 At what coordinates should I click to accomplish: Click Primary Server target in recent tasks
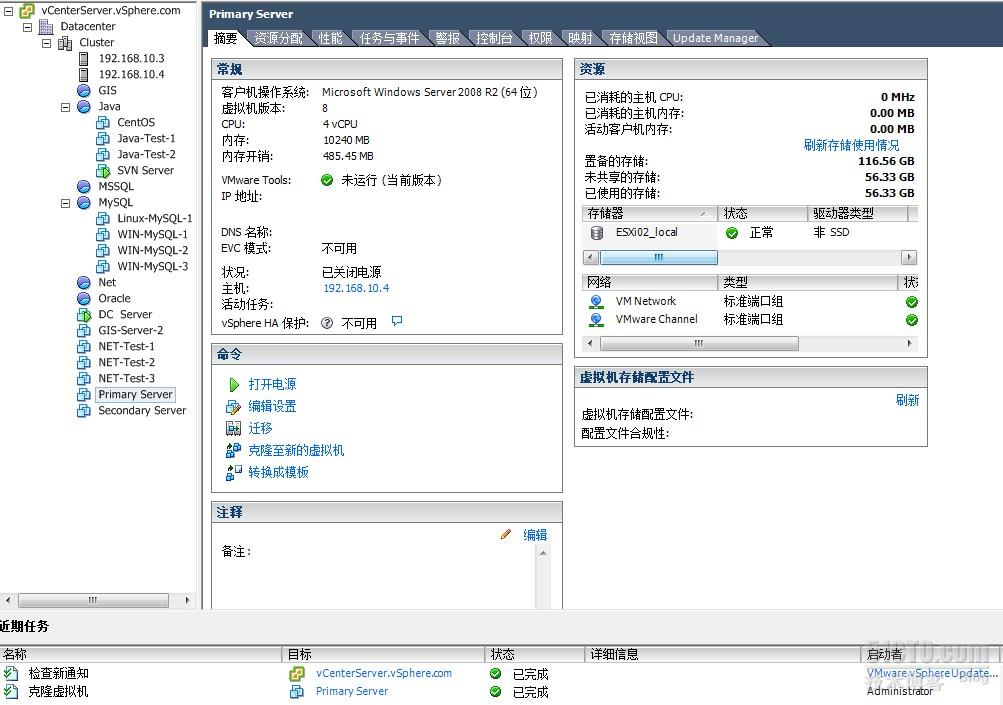tap(351, 691)
